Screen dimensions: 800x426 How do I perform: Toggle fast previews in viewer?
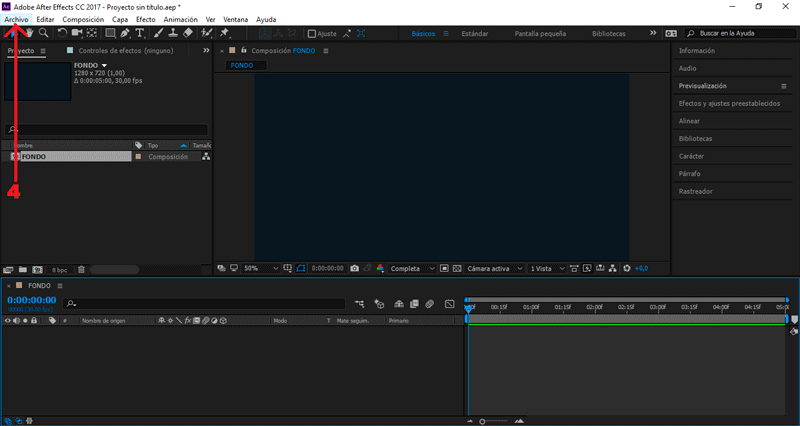[x=587, y=268]
